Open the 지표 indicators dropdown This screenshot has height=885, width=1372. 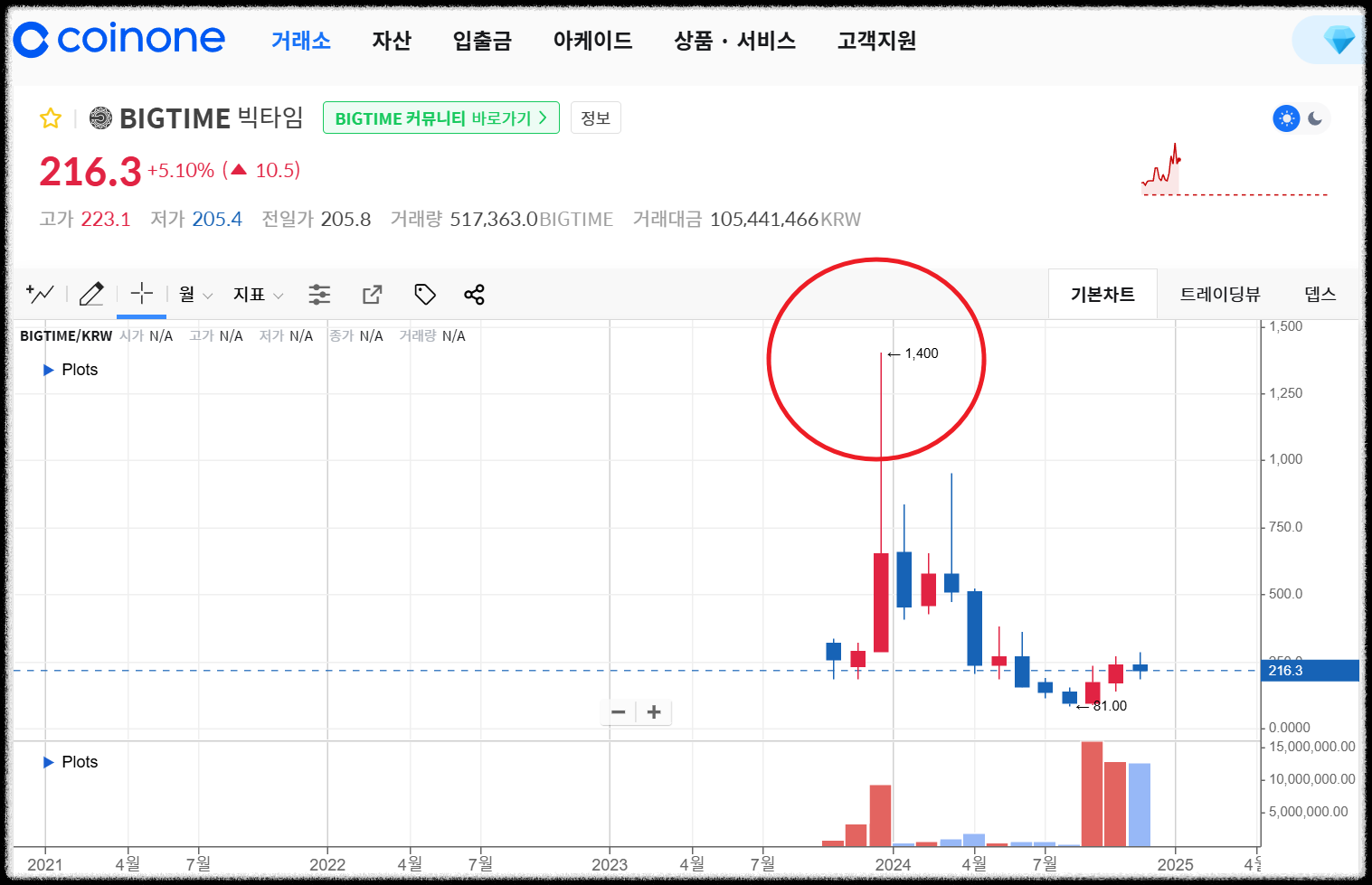(x=258, y=294)
